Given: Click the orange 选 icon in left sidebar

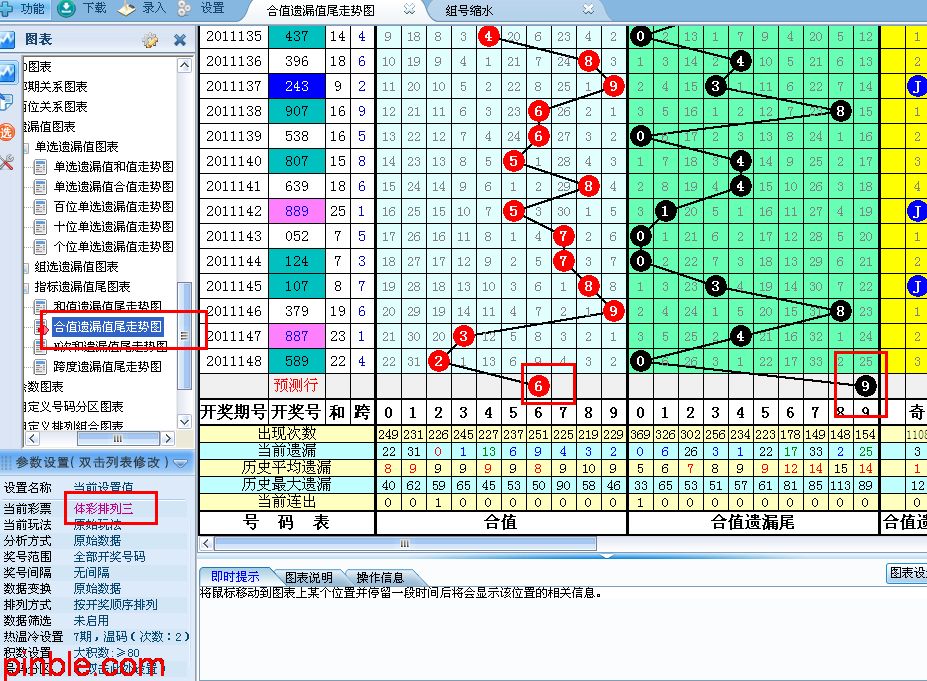Looking at the screenshot, I should tap(7, 131).
